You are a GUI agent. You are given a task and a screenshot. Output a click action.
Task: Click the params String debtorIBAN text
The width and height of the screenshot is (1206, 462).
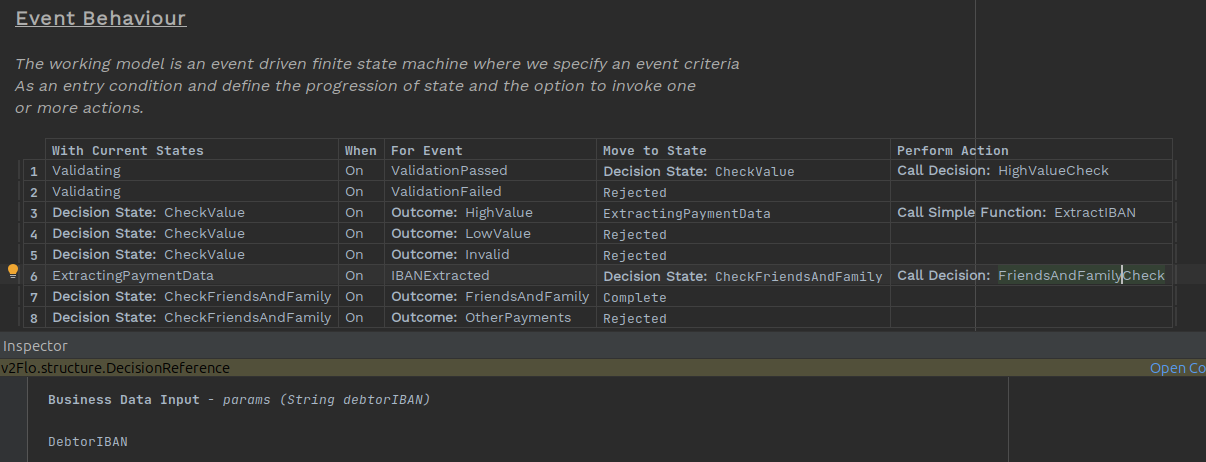click(x=326, y=400)
